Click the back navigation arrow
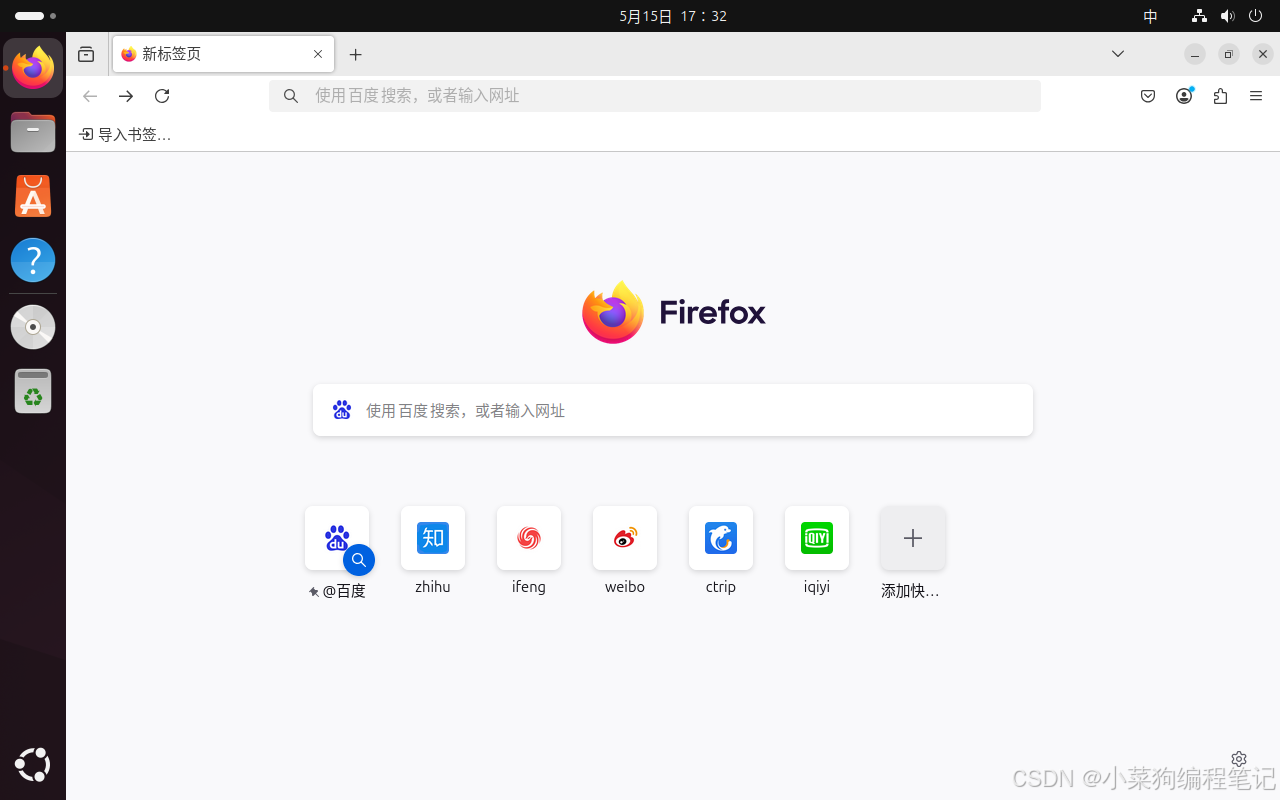 point(90,96)
